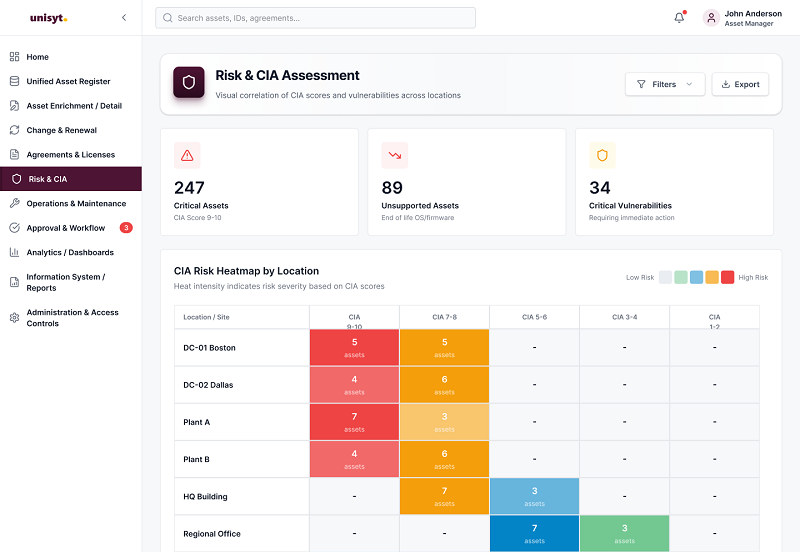Click the Operations & Maintenance wrench icon
Image resolution: width=800 pixels, height=552 pixels.
coord(14,204)
